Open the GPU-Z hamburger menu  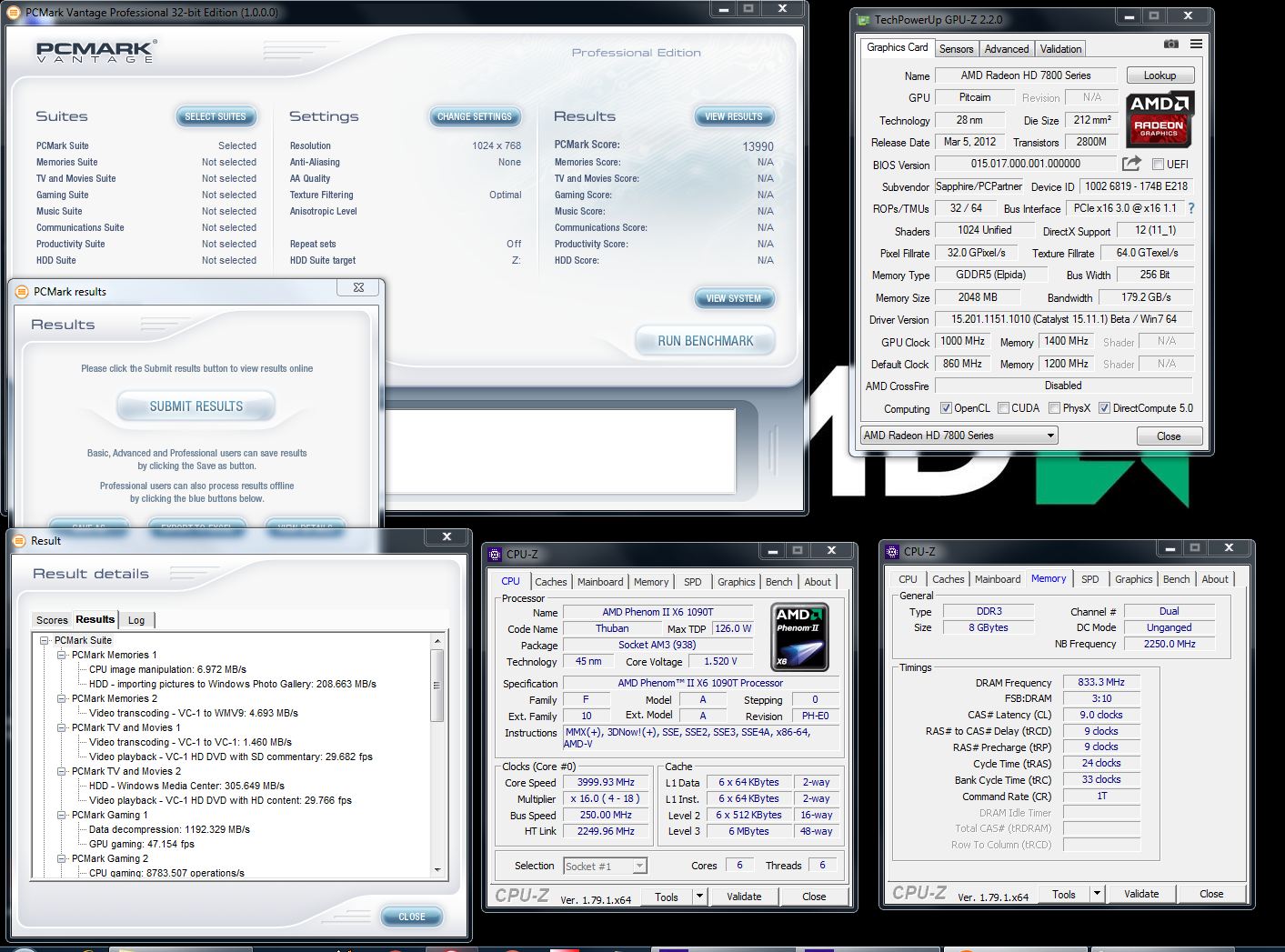coord(1196,44)
